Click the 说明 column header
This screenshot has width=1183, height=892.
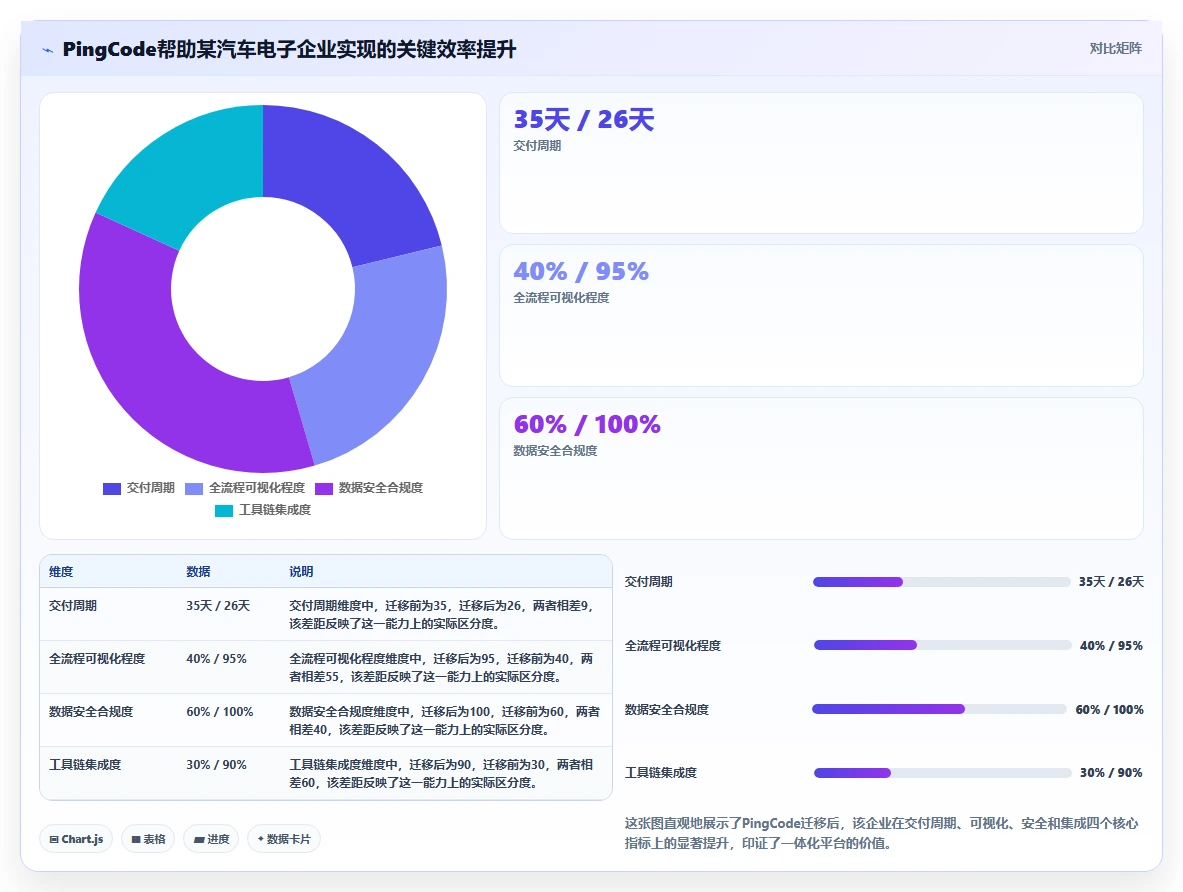coord(301,571)
